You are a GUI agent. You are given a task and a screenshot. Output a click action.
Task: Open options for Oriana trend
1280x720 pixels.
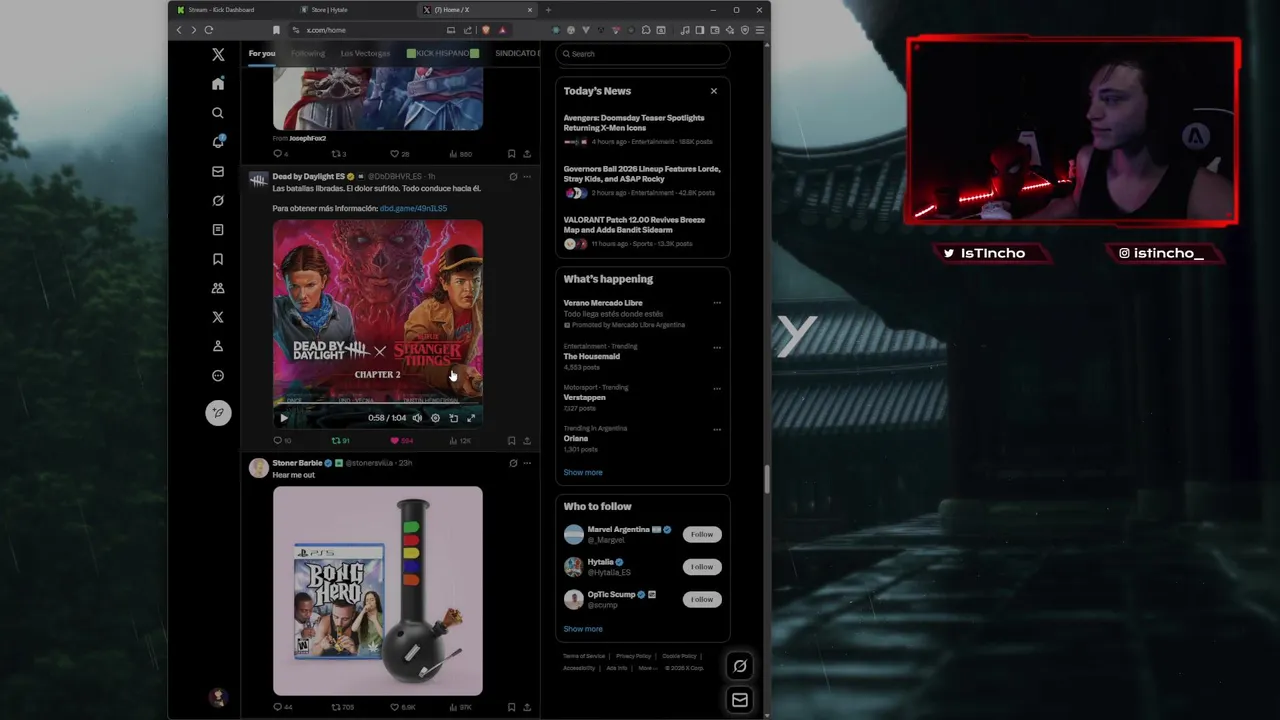click(717, 430)
